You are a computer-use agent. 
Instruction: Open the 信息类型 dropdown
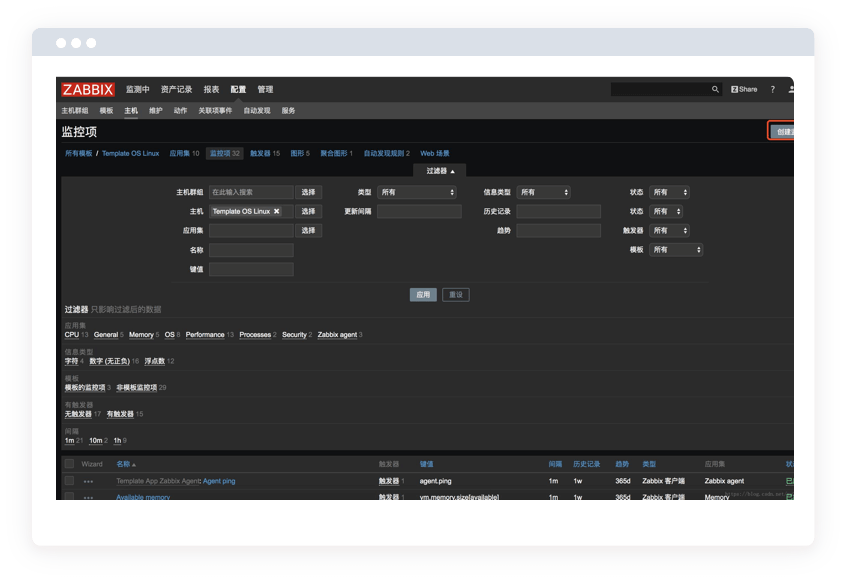click(x=543, y=192)
